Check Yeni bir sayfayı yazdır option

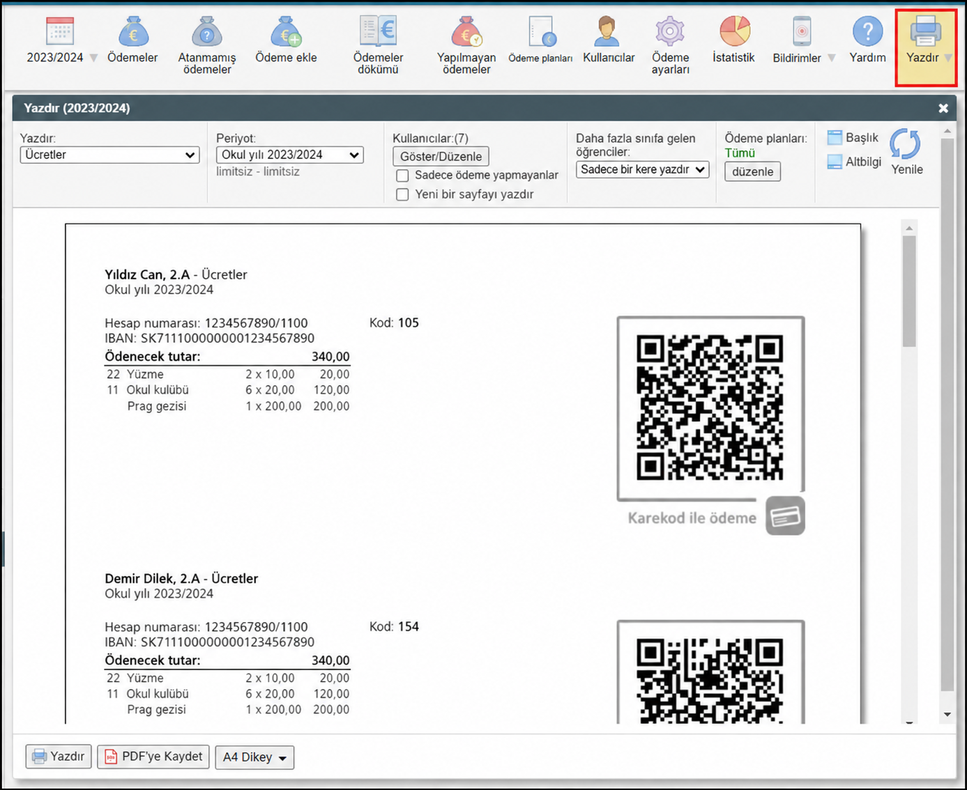[x=403, y=195]
